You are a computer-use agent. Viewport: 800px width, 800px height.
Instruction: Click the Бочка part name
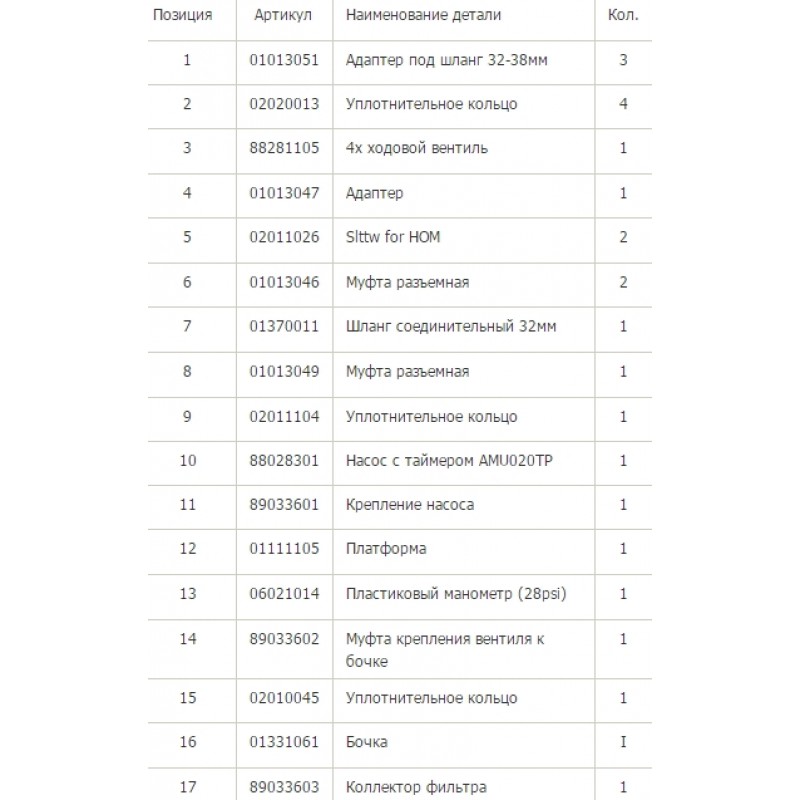367,742
